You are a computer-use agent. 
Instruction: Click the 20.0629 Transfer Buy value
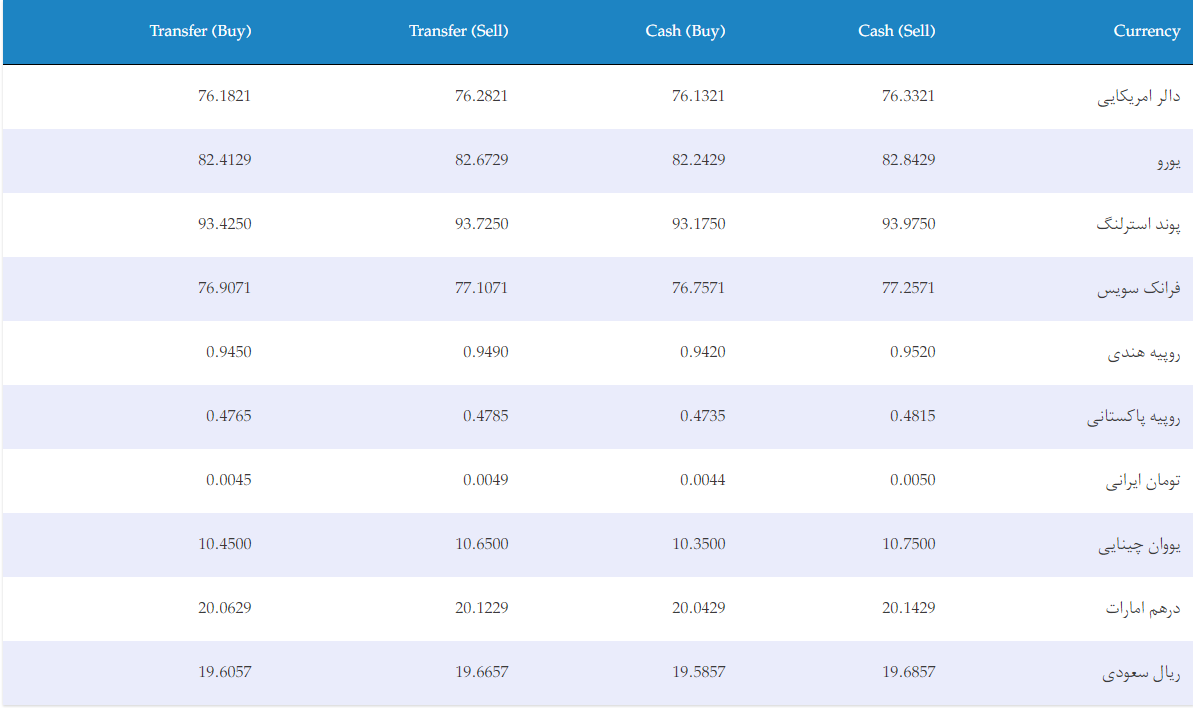(224, 608)
